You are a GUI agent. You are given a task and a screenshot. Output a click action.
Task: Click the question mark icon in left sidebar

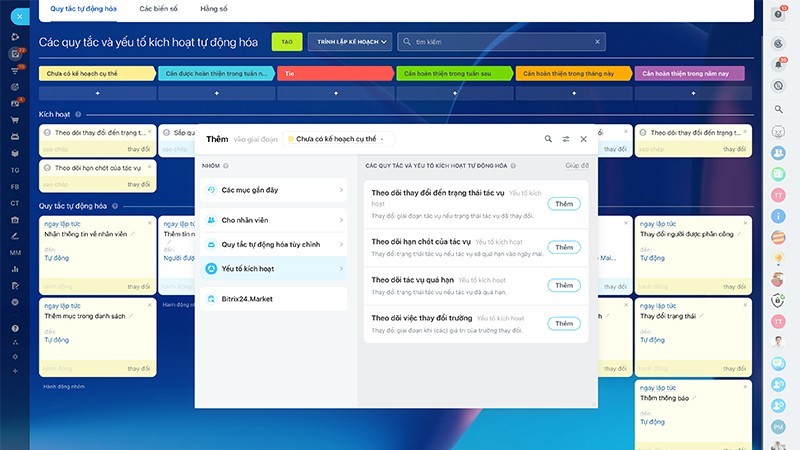point(15,329)
